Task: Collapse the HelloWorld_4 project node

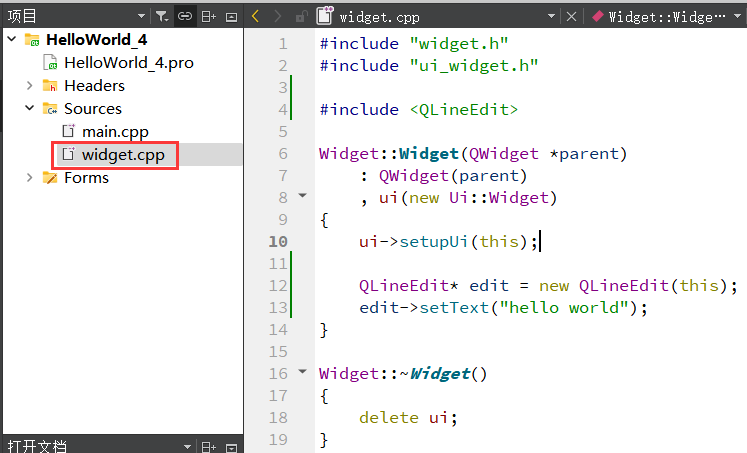Action: click(x=12, y=39)
